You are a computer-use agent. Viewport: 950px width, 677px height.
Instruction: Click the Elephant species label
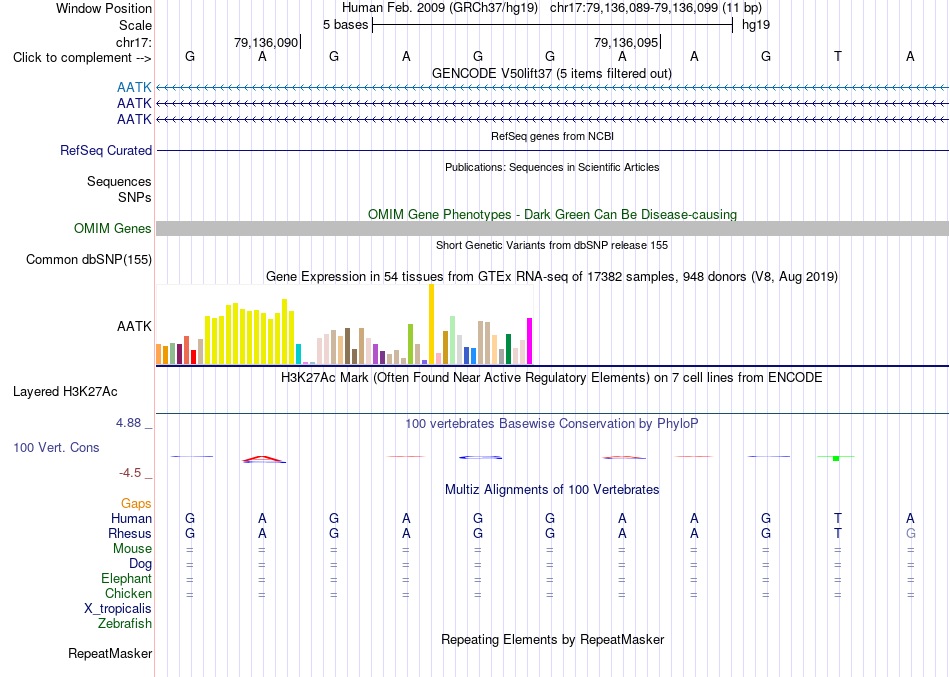coord(127,578)
